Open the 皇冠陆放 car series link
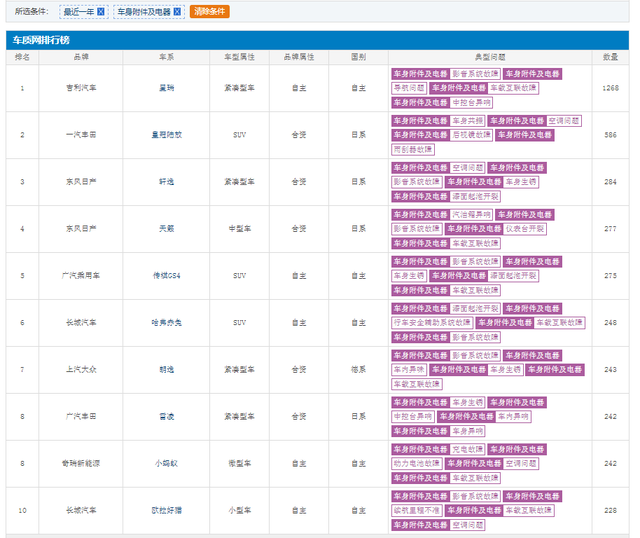The height and width of the screenshot is (538, 640). (167, 135)
